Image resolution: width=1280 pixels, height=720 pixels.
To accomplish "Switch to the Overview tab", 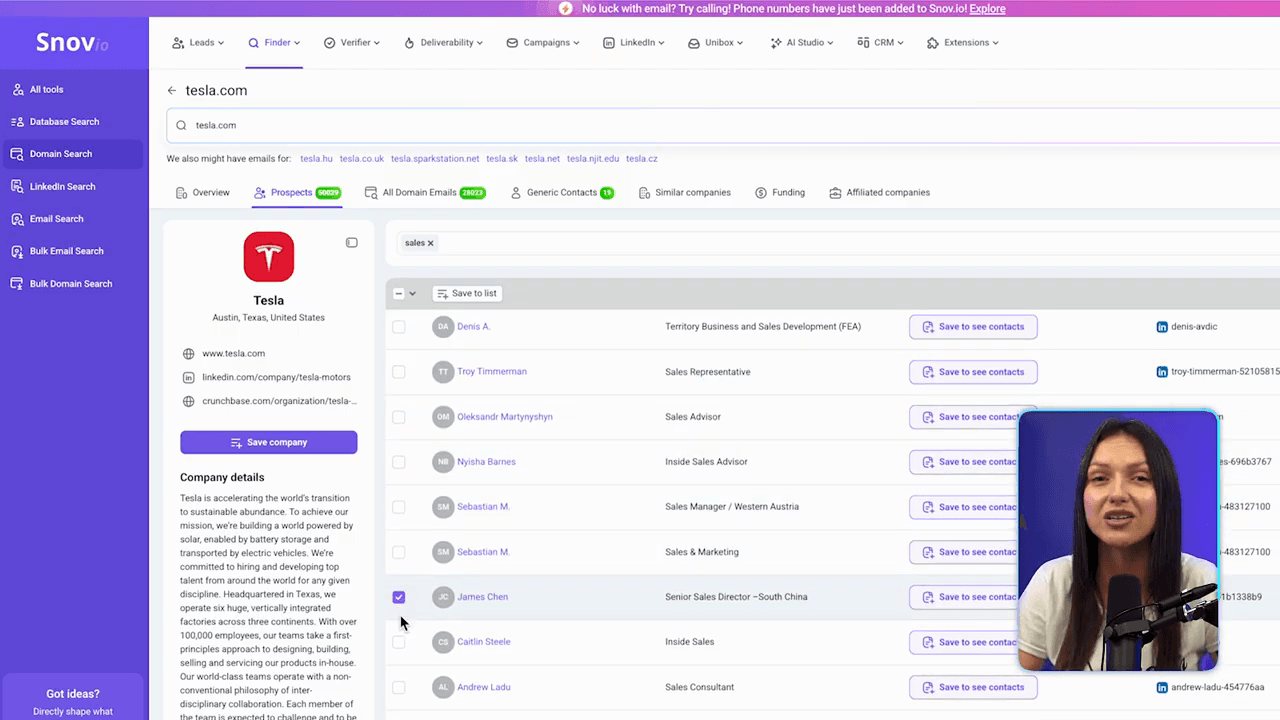I will click(x=203, y=193).
